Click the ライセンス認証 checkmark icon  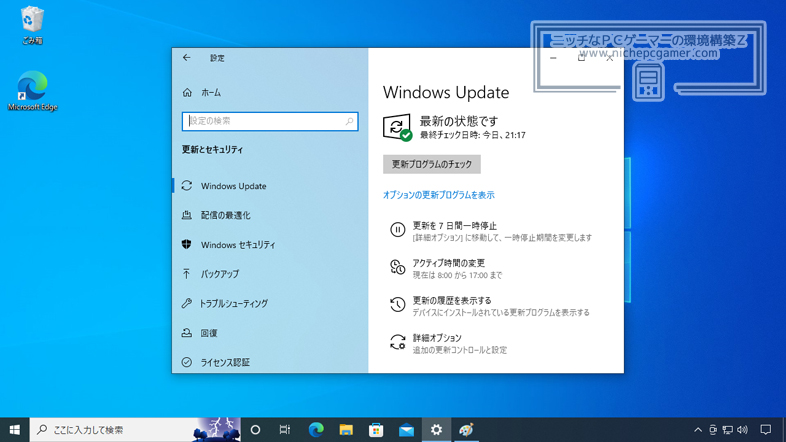coord(186,362)
